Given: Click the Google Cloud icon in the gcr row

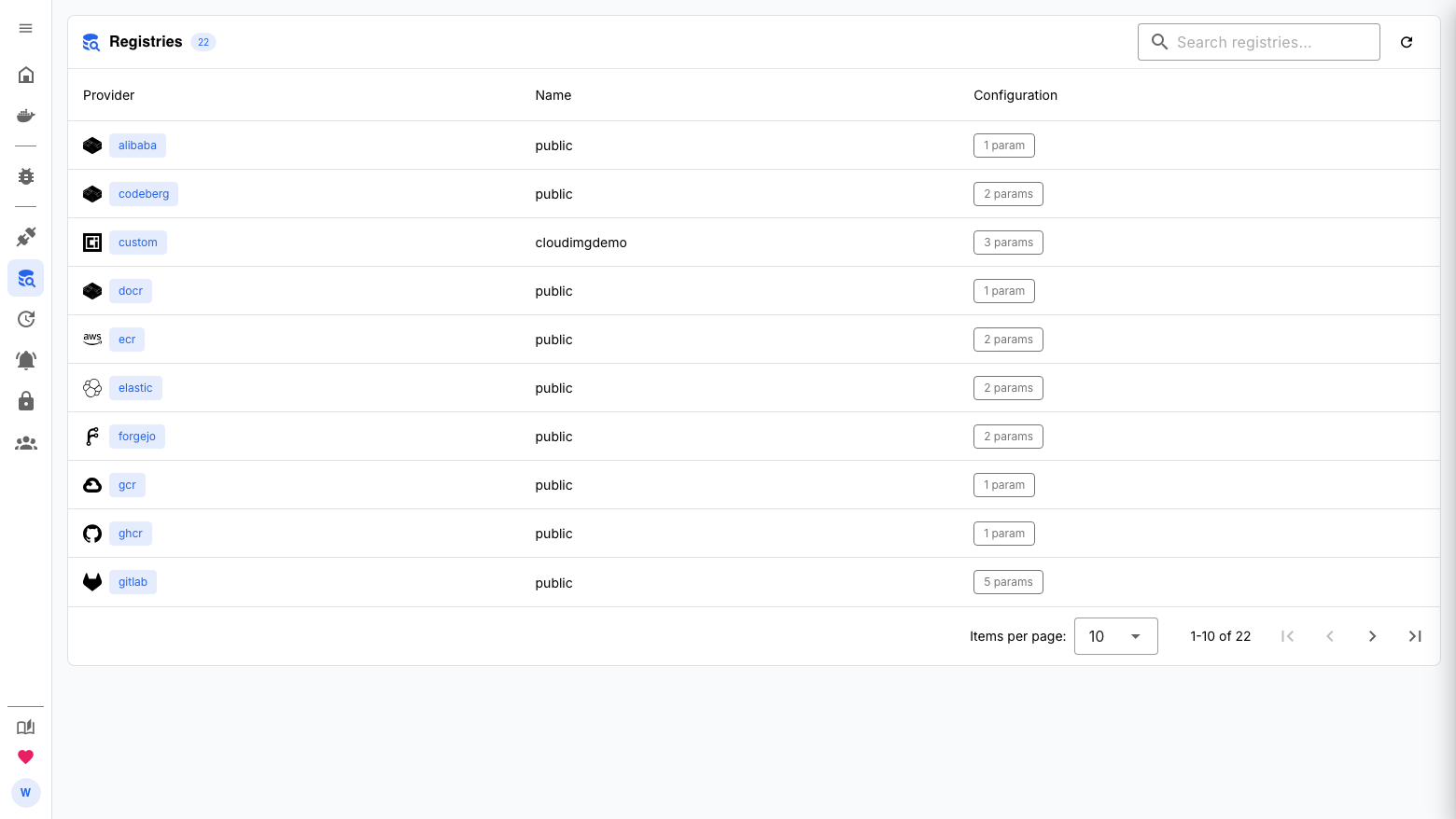Looking at the screenshot, I should coord(92,485).
